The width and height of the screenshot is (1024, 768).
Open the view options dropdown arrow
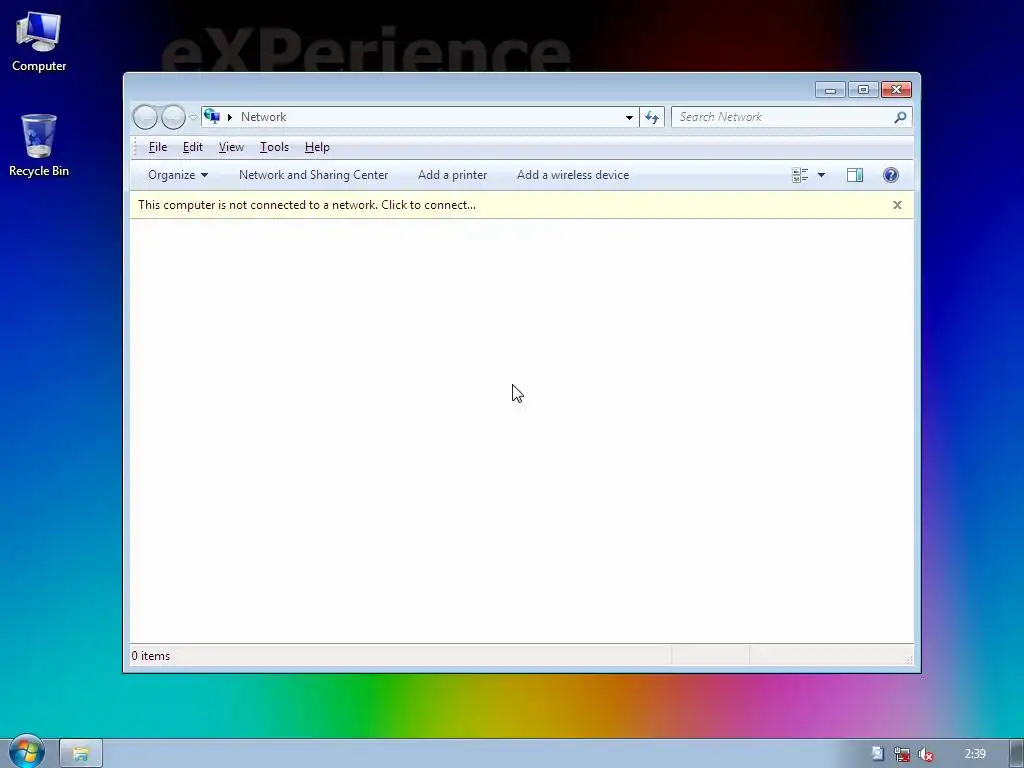822,175
